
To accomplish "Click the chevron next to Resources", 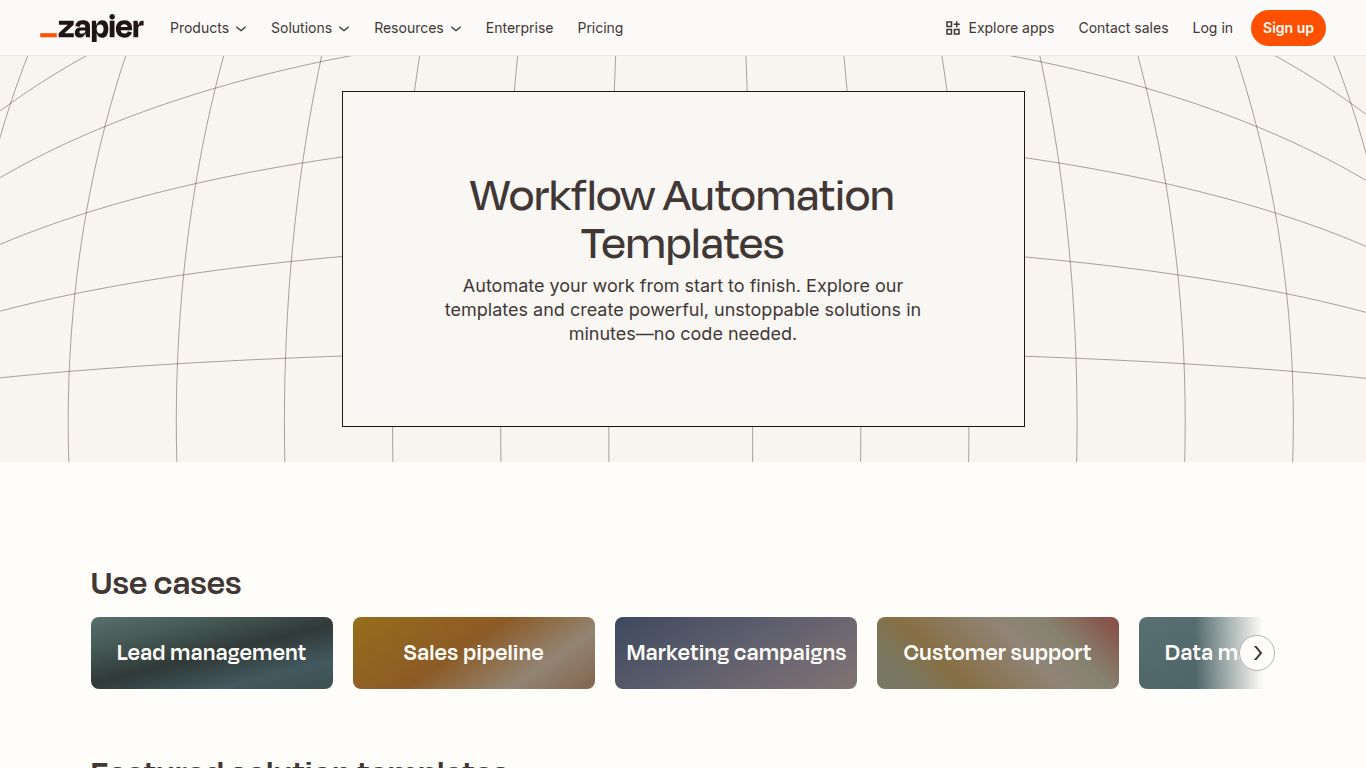I will click(456, 28).
